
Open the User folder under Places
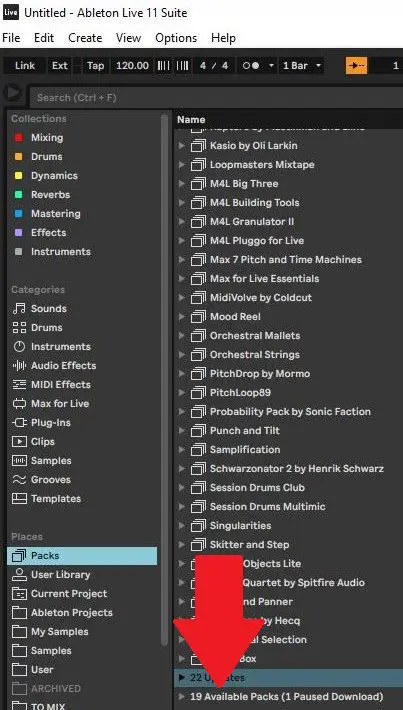(33, 670)
